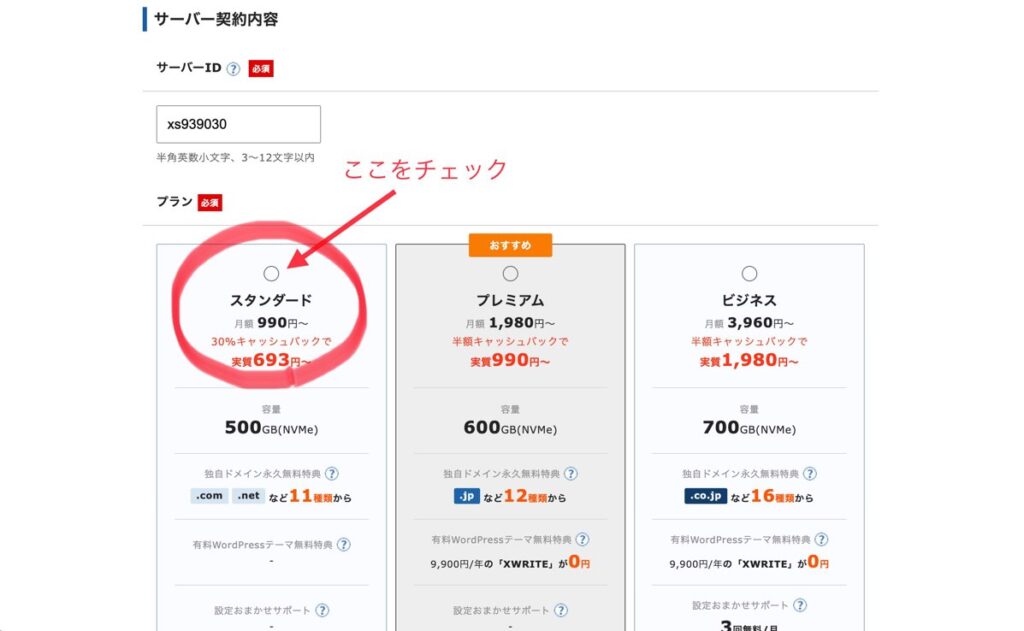Click the help icon next to サーバーID
The width and height of the screenshot is (1024, 631).
233,69
